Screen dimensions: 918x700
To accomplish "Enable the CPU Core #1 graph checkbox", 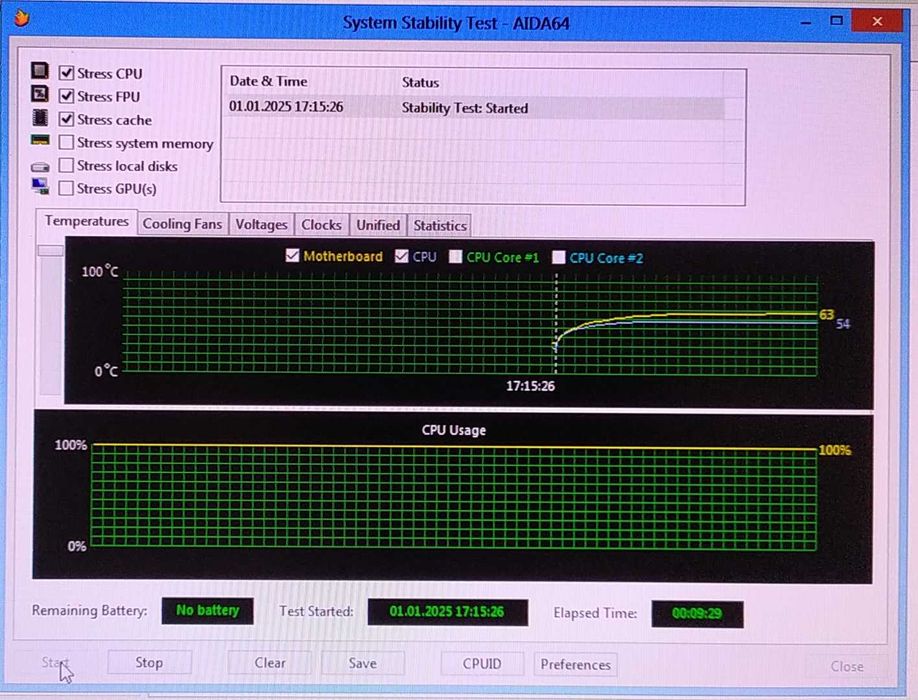I will pyautogui.click(x=455, y=257).
